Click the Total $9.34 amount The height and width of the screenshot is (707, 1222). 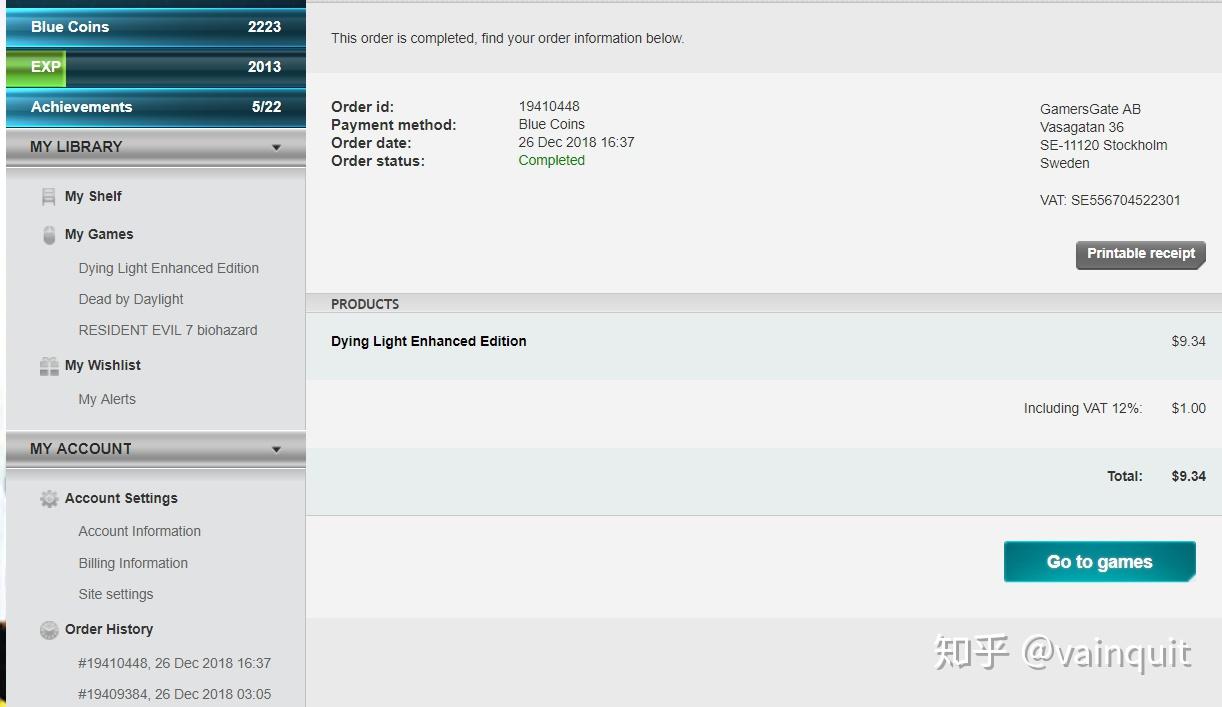[1189, 476]
